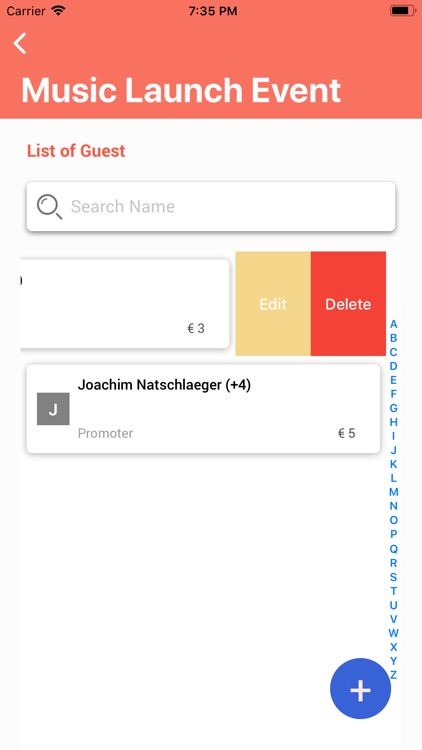Jump to letter K in the index
422x750 pixels.
(393, 464)
